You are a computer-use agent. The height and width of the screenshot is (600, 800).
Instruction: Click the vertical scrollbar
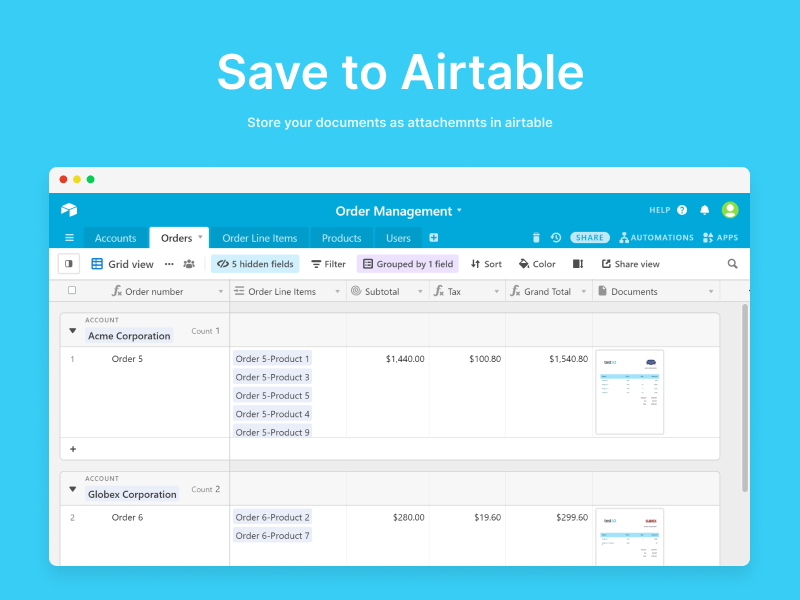745,398
